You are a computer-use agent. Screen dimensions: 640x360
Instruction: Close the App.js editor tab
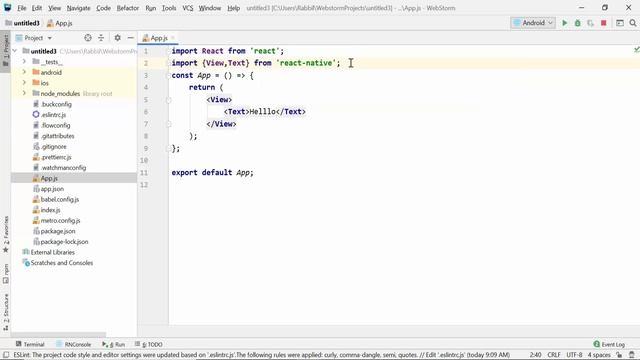pos(173,38)
